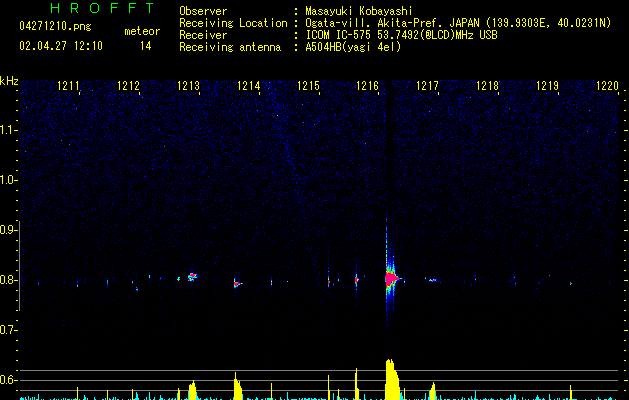Click the 0.8 kHz axis label
Viewport: 629px width, 400px height.
pyautogui.click(x=8, y=280)
